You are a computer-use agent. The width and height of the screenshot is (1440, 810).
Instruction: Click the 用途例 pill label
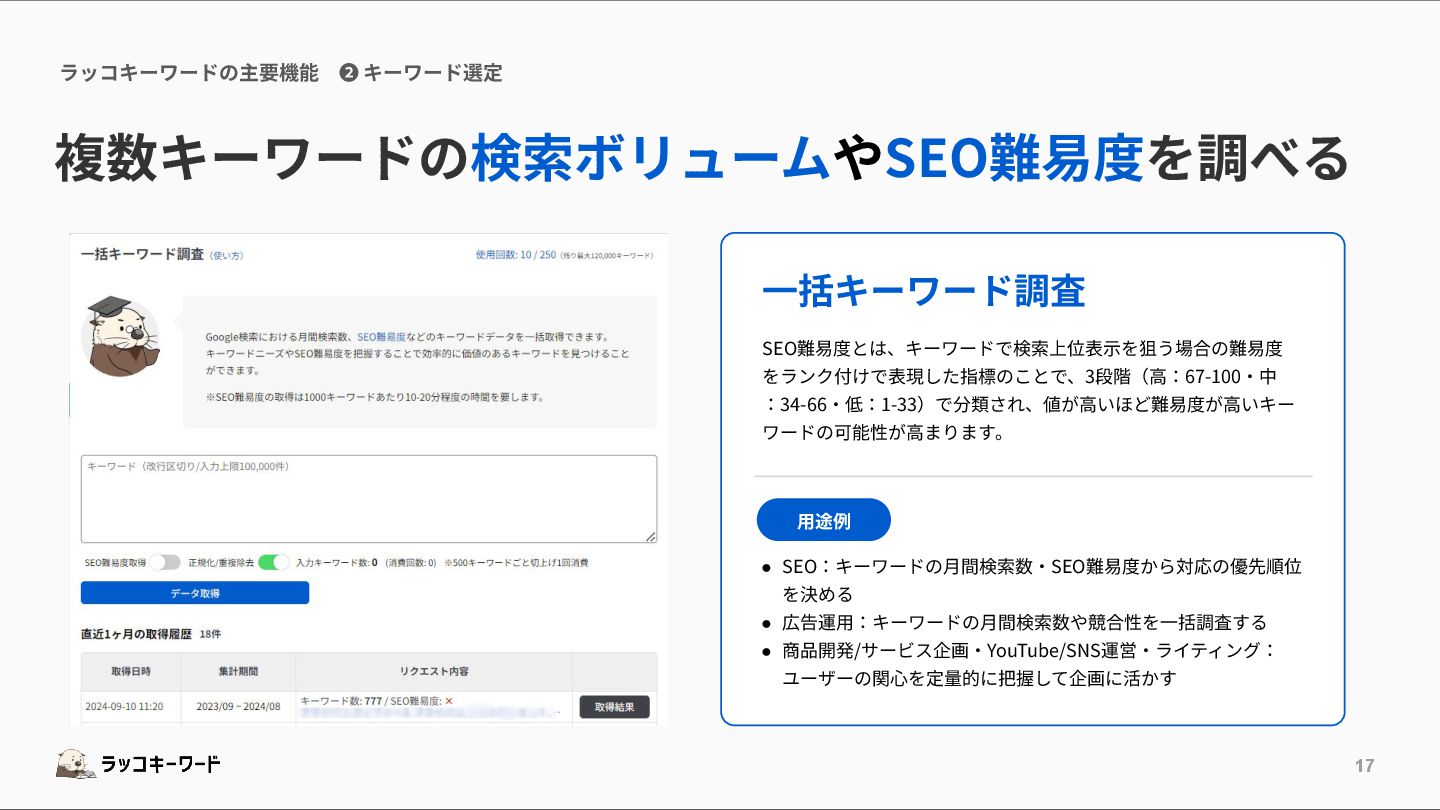[x=824, y=520]
